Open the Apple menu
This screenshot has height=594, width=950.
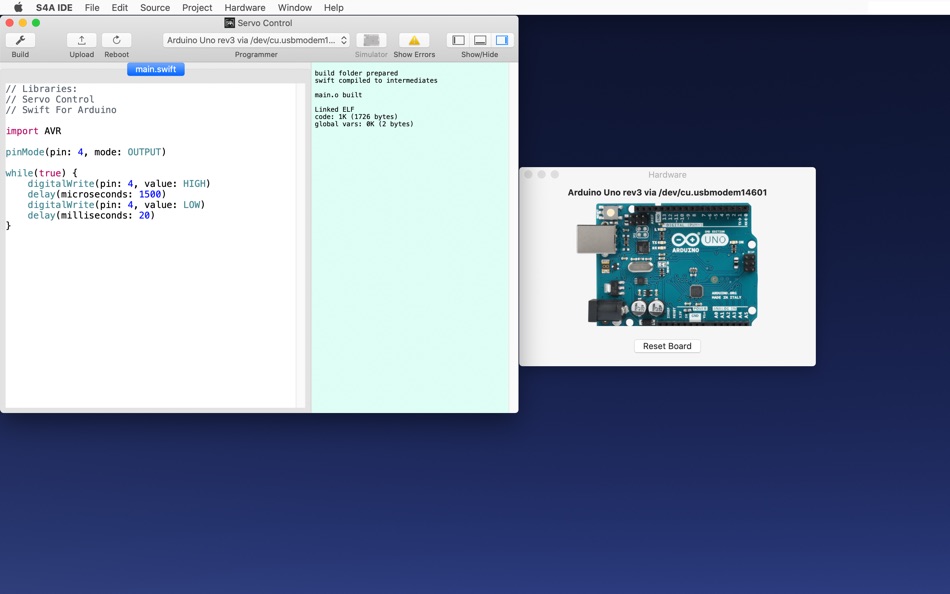(18, 7)
